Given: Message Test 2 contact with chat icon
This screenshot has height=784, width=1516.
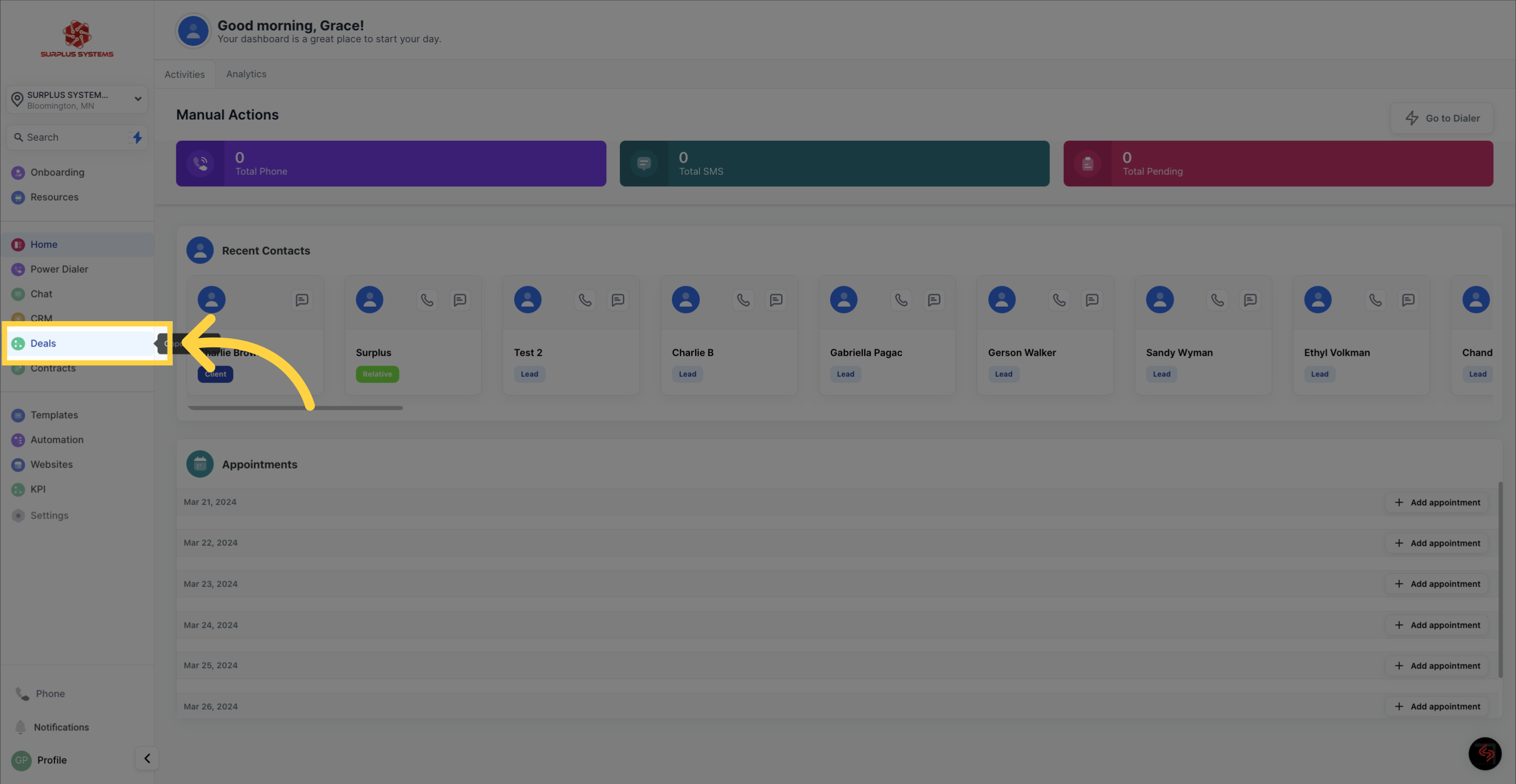Looking at the screenshot, I should click(617, 300).
